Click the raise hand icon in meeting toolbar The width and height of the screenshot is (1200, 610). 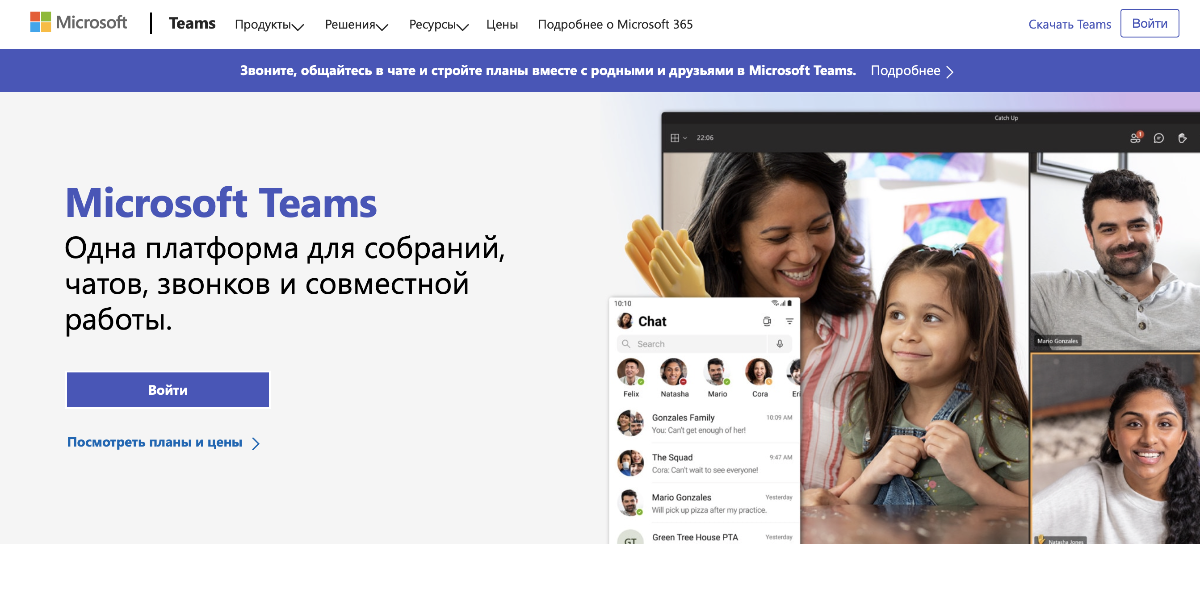click(1182, 138)
